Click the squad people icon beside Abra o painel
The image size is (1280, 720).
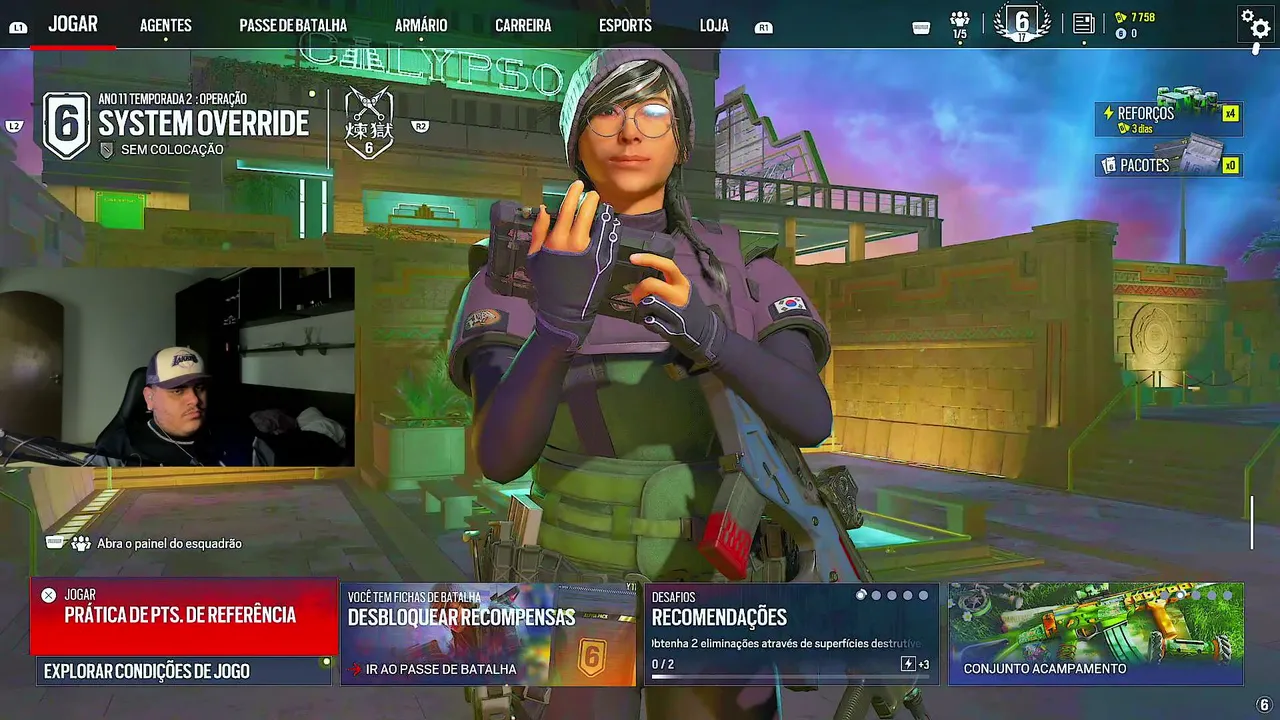click(x=81, y=543)
